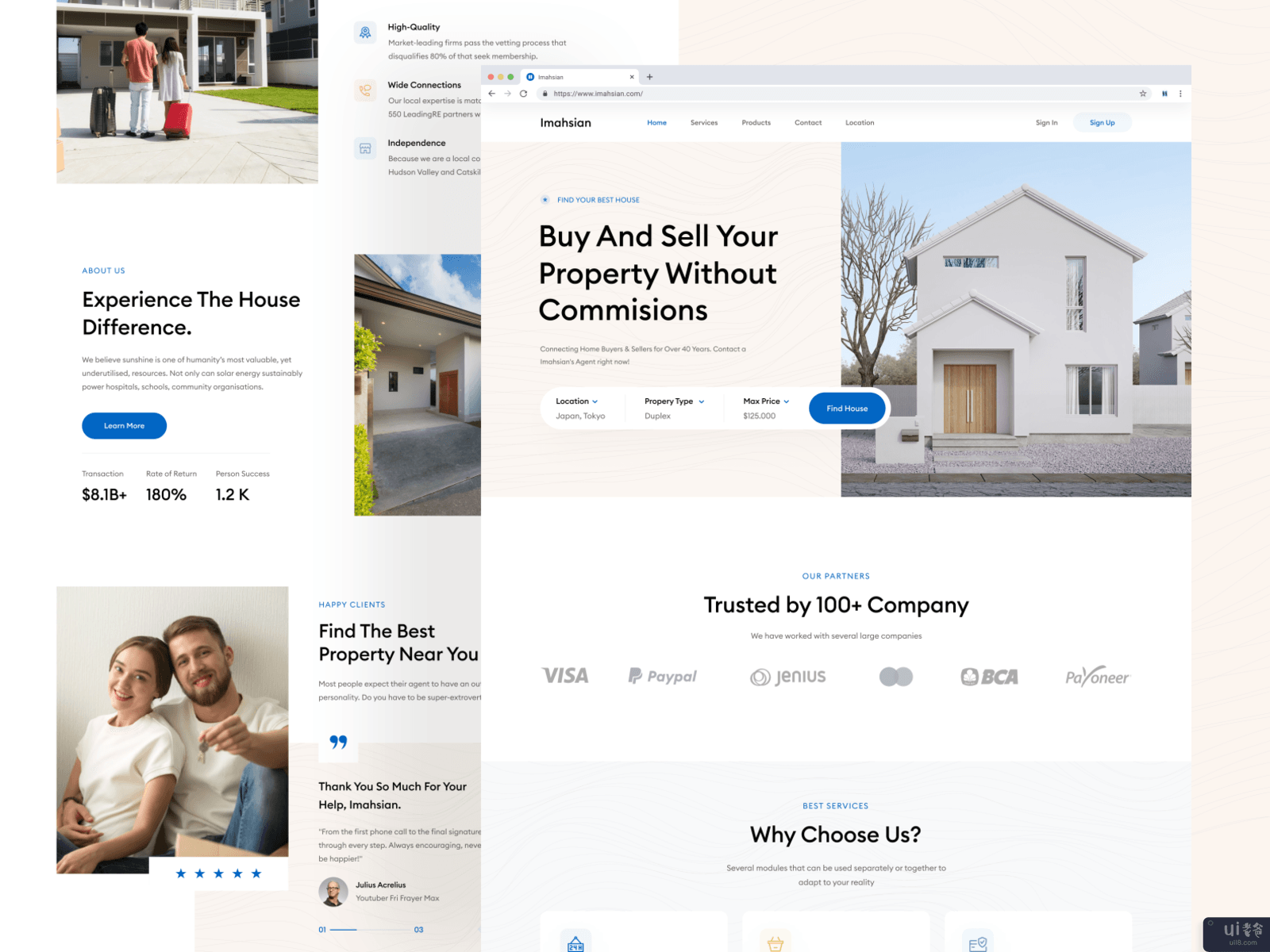Image resolution: width=1270 pixels, height=952 pixels.
Task: Click the Independence store icon
Action: pos(365,148)
